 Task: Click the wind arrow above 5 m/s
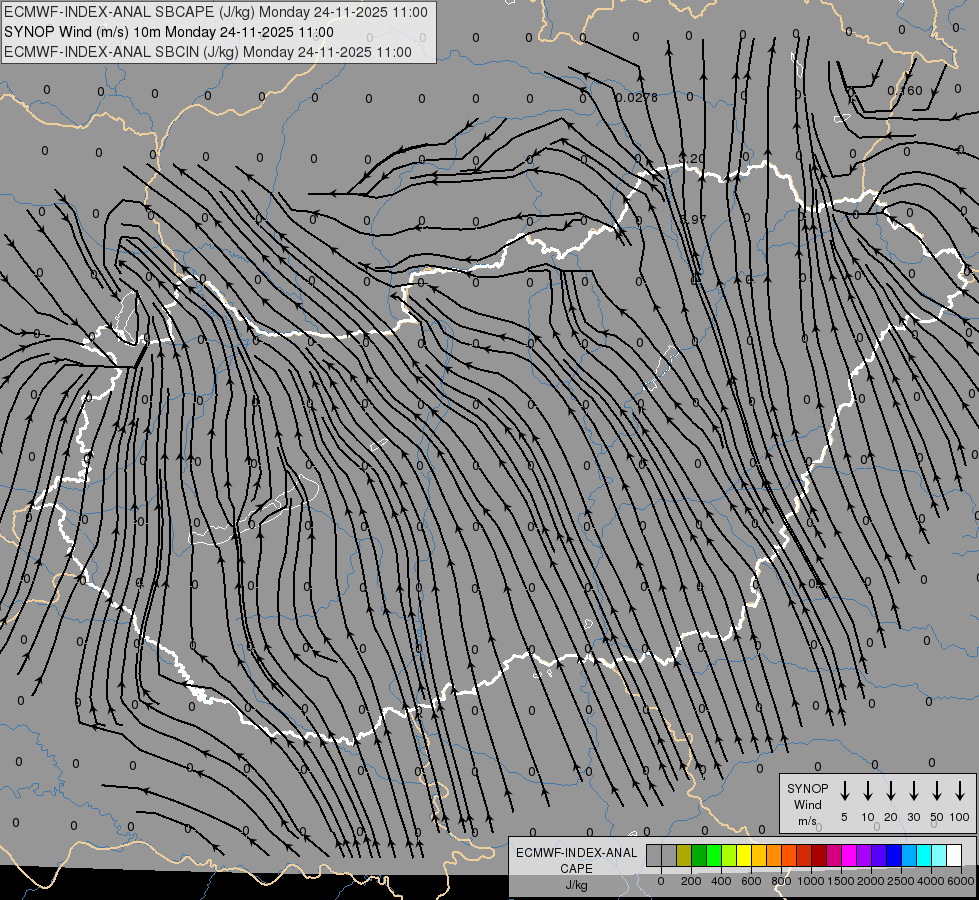pyautogui.click(x=844, y=791)
